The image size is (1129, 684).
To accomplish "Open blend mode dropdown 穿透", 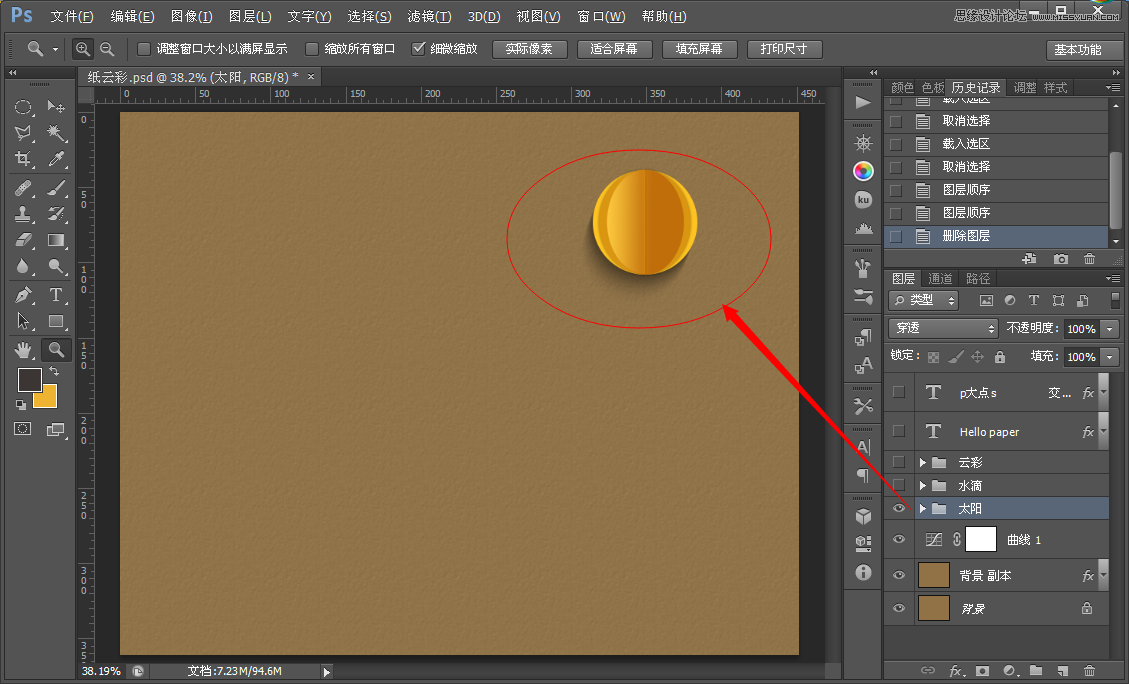I will pyautogui.click(x=943, y=328).
